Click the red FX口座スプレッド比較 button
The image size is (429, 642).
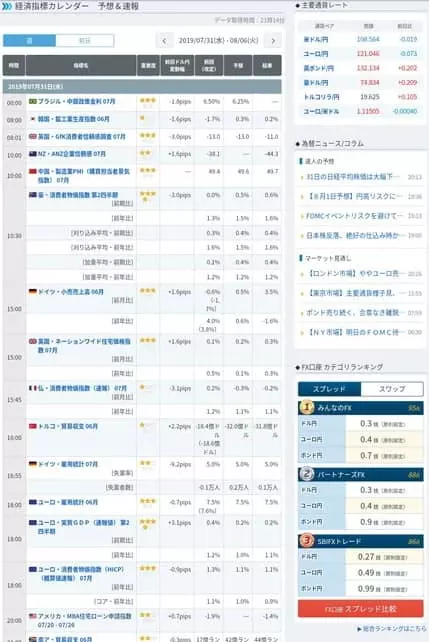[361, 609]
